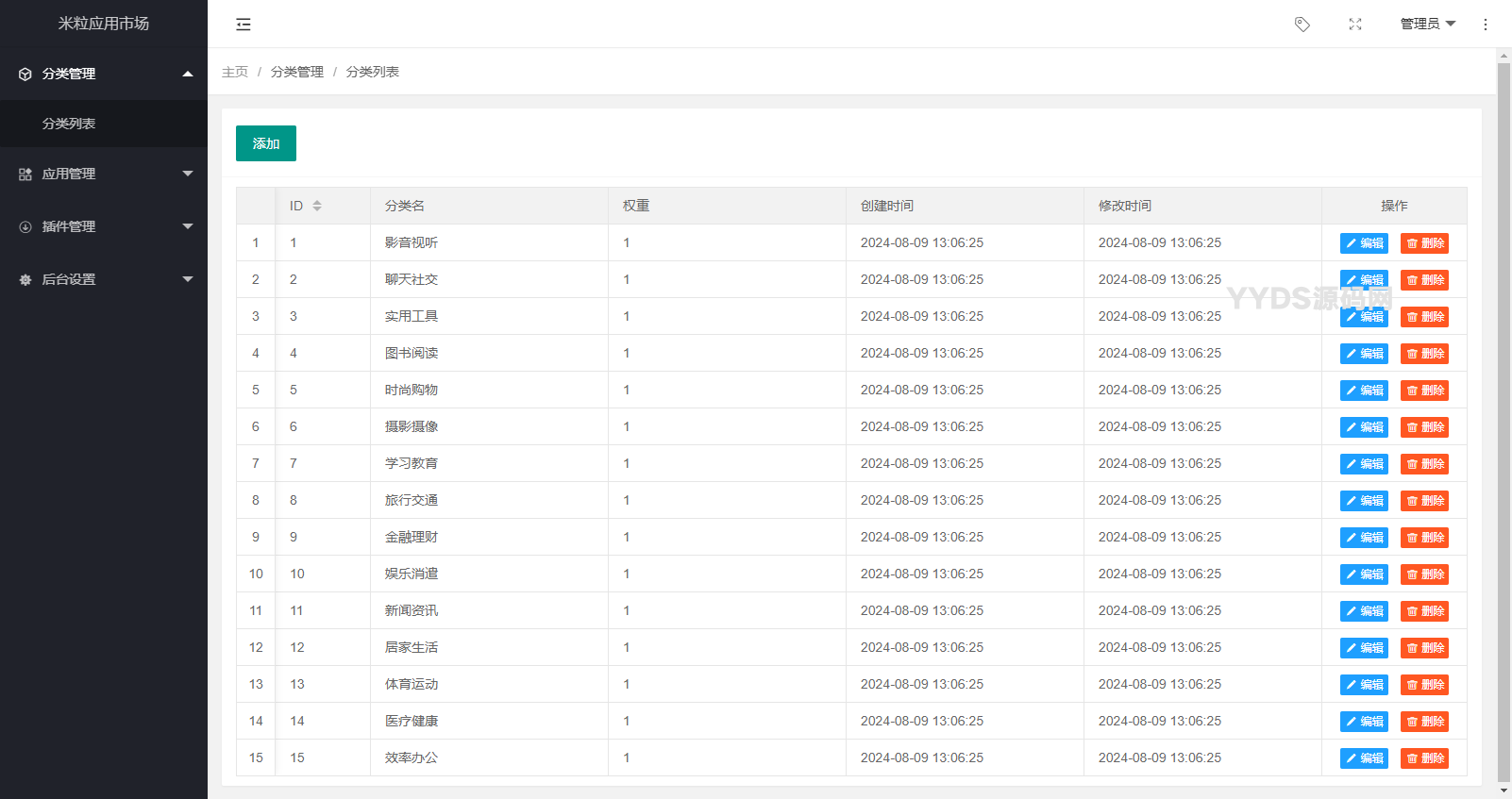Click the 后台设置 gear icon in sidebar
Viewport: 1512px width, 799px height.
[x=25, y=280]
